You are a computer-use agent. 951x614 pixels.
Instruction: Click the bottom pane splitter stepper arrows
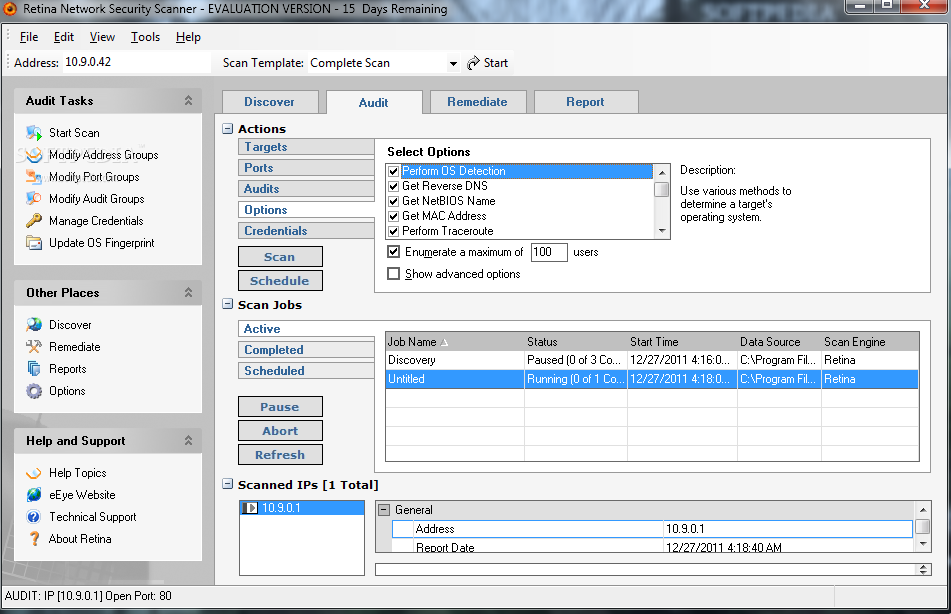click(923, 569)
